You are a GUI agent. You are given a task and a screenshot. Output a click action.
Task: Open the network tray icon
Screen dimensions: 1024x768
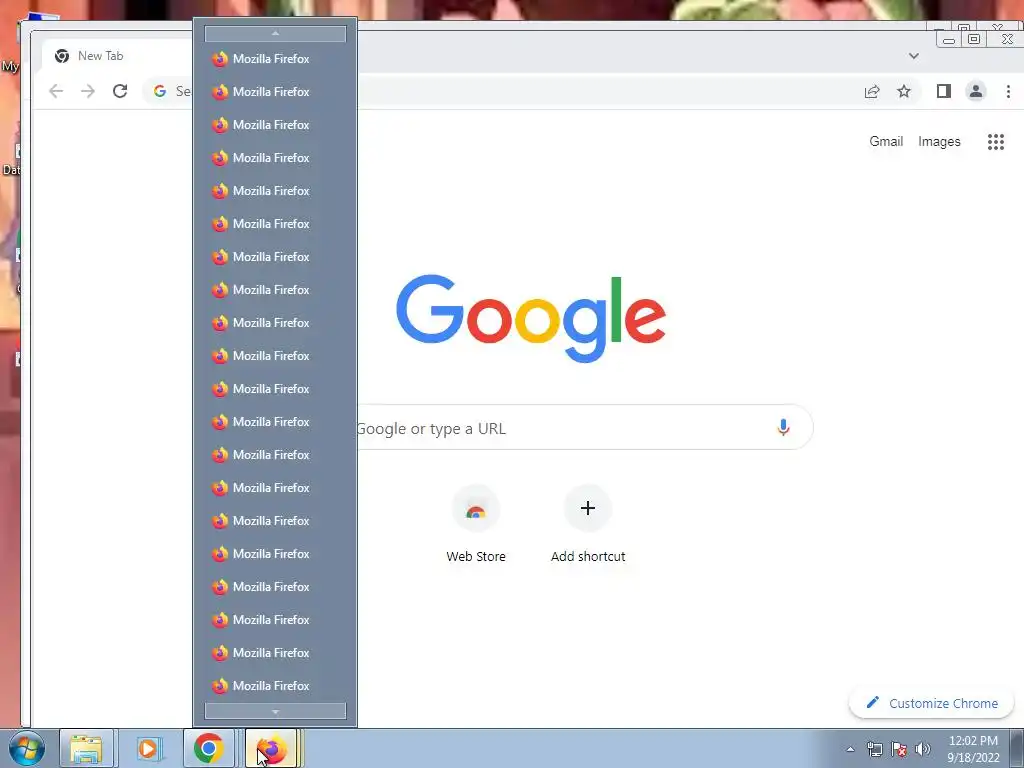(x=874, y=749)
